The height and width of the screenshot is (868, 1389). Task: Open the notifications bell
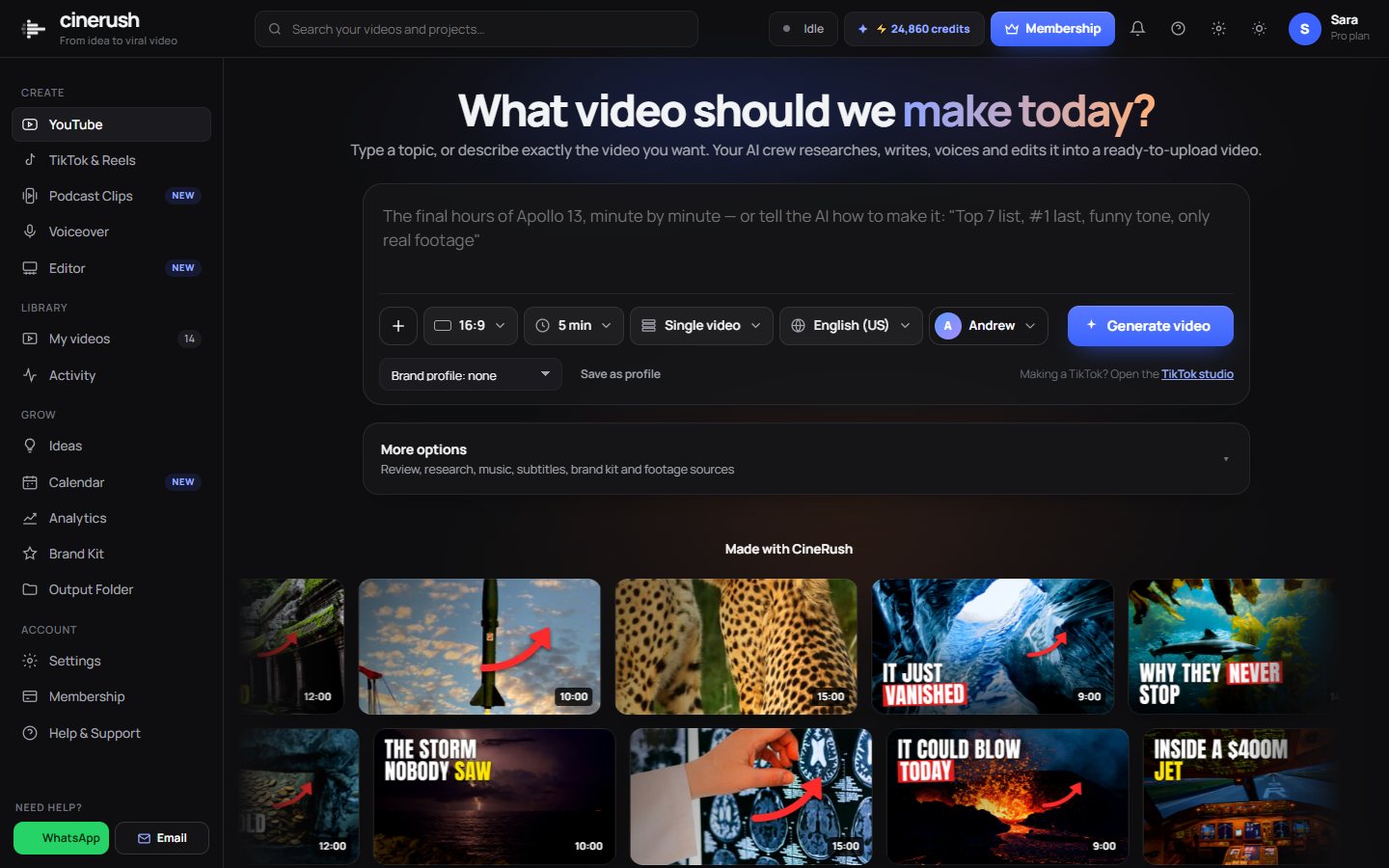pyautogui.click(x=1137, y=29)
